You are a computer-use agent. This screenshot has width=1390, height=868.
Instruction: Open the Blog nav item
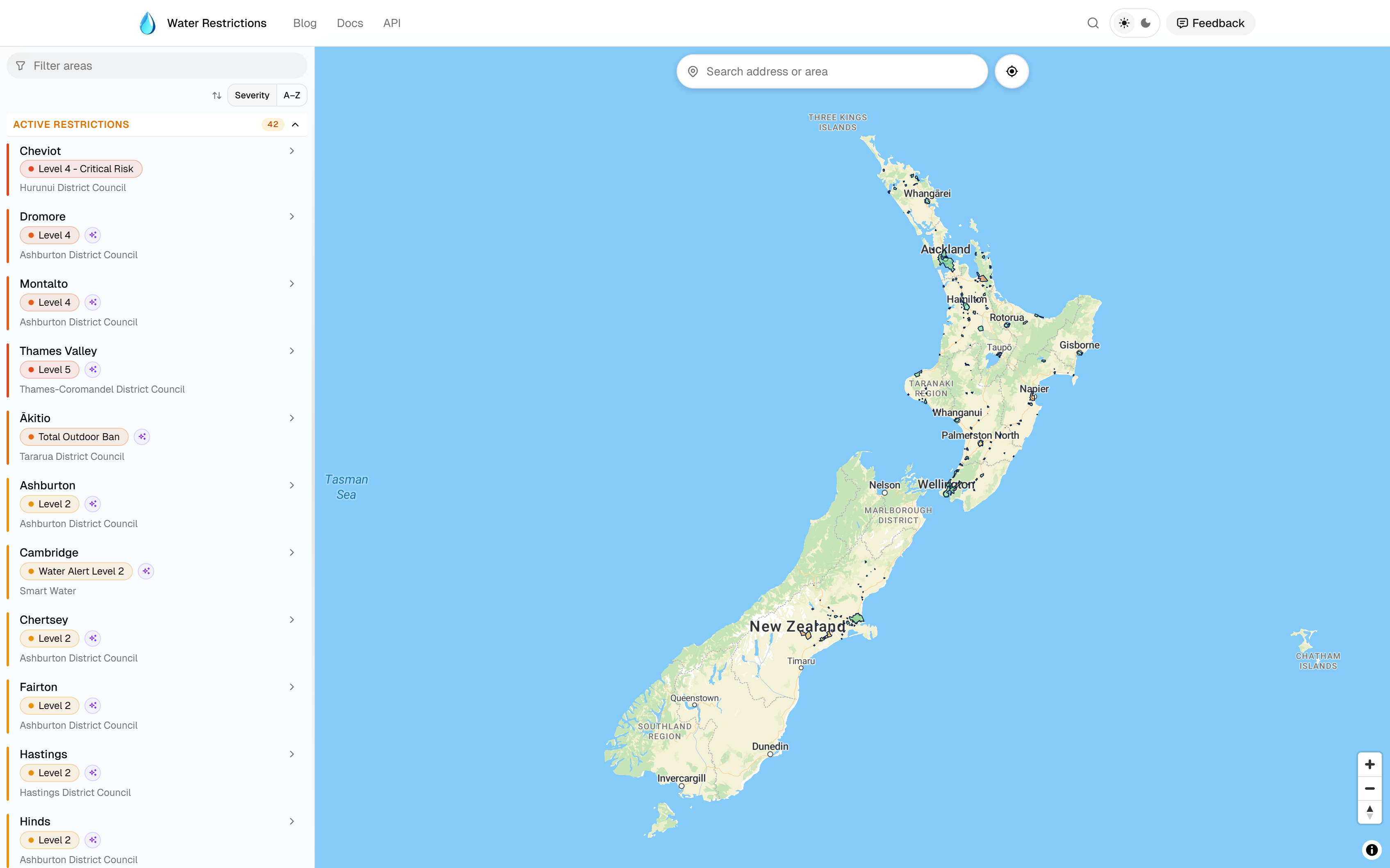click(304, 23)
